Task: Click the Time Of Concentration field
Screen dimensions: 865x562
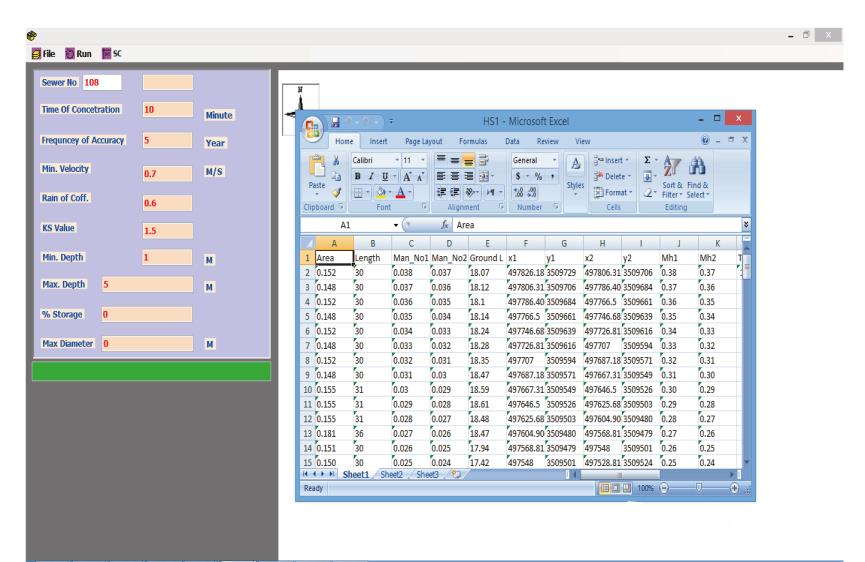Action: pos(168,109)
